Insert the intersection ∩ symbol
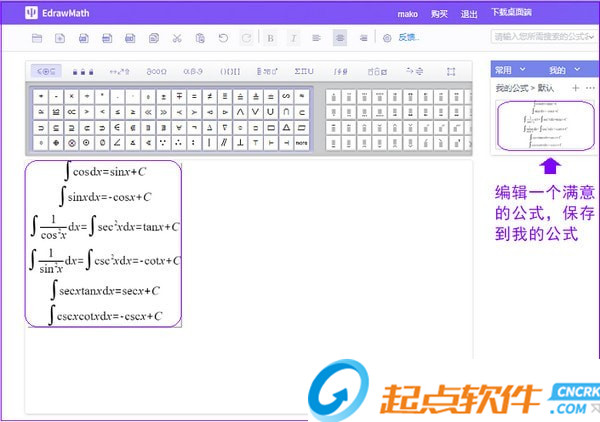 (286, 112)
